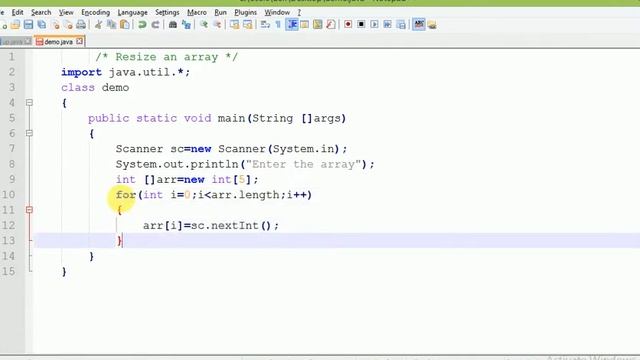The width and height of the screenshot is (640, 360).
Task: Open the Encoding menu
Action: tap(96, 12)
